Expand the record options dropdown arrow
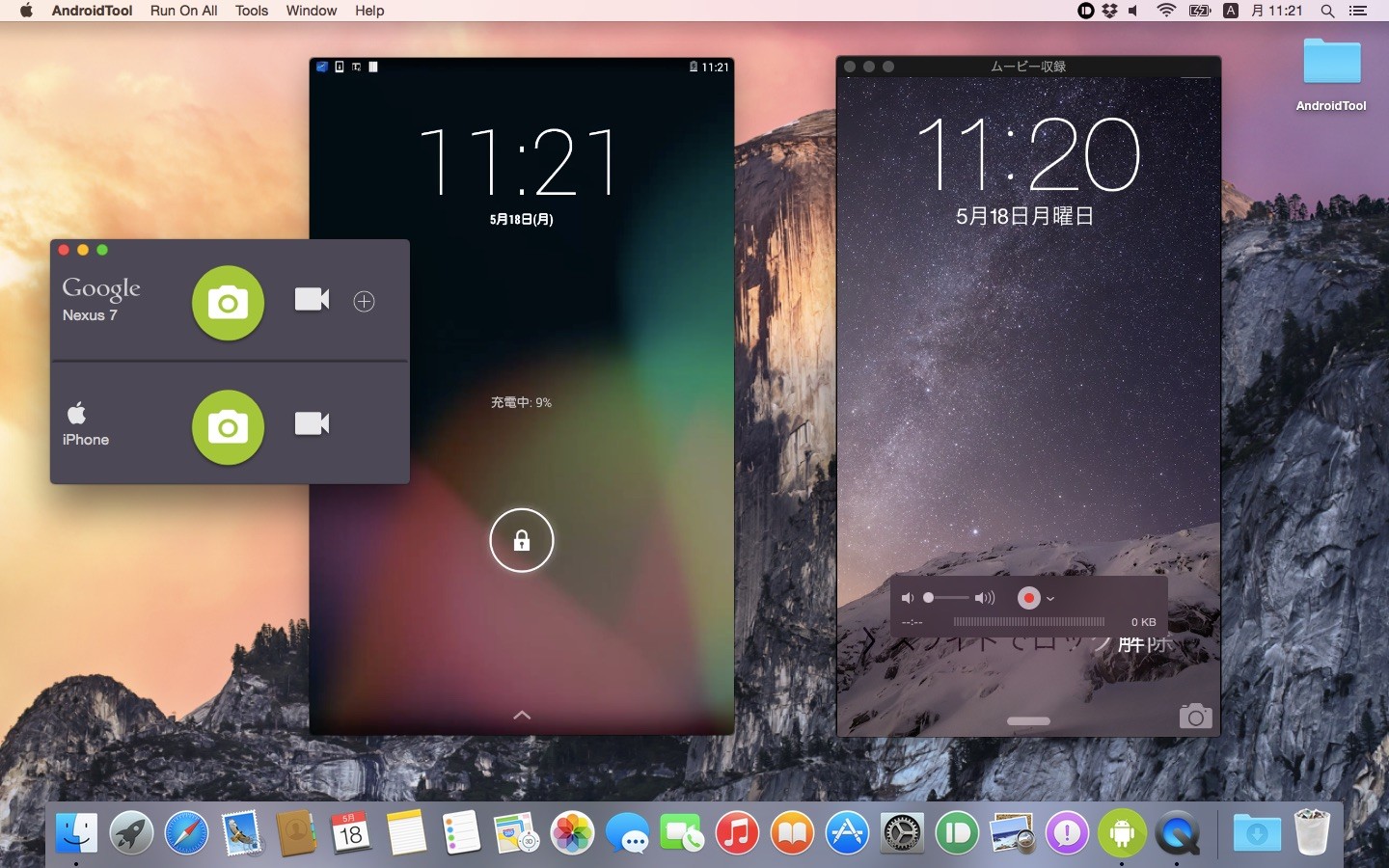Image resolution: width=1389 pixels, height=868 pixels. coord(1050,599)
